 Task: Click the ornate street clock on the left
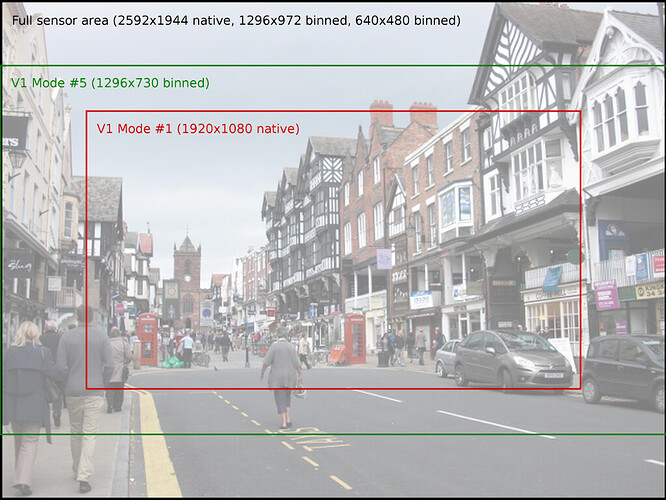[171, 291]
